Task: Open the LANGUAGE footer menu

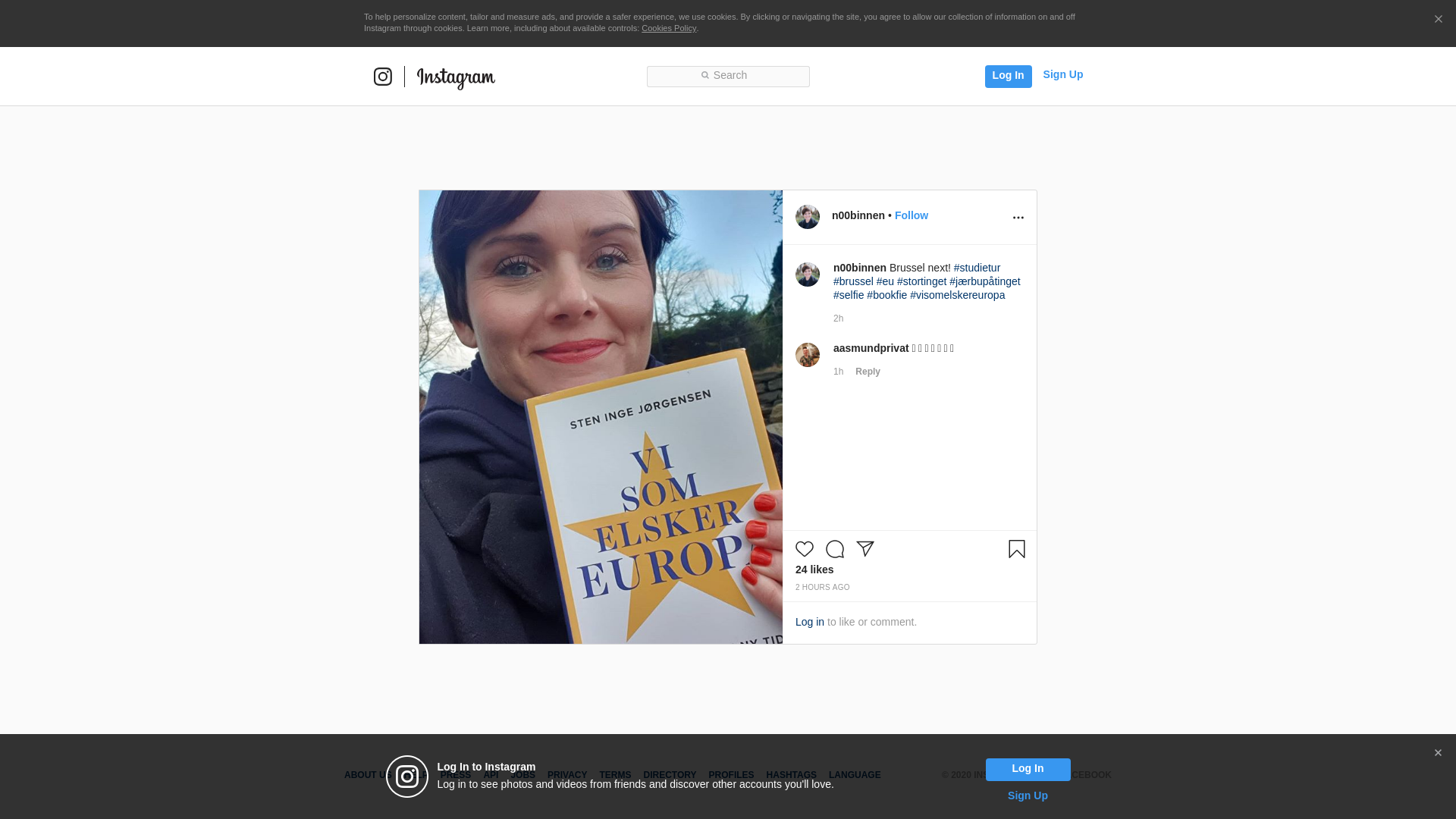Action: pyautogui.click(x=855, y=775)
